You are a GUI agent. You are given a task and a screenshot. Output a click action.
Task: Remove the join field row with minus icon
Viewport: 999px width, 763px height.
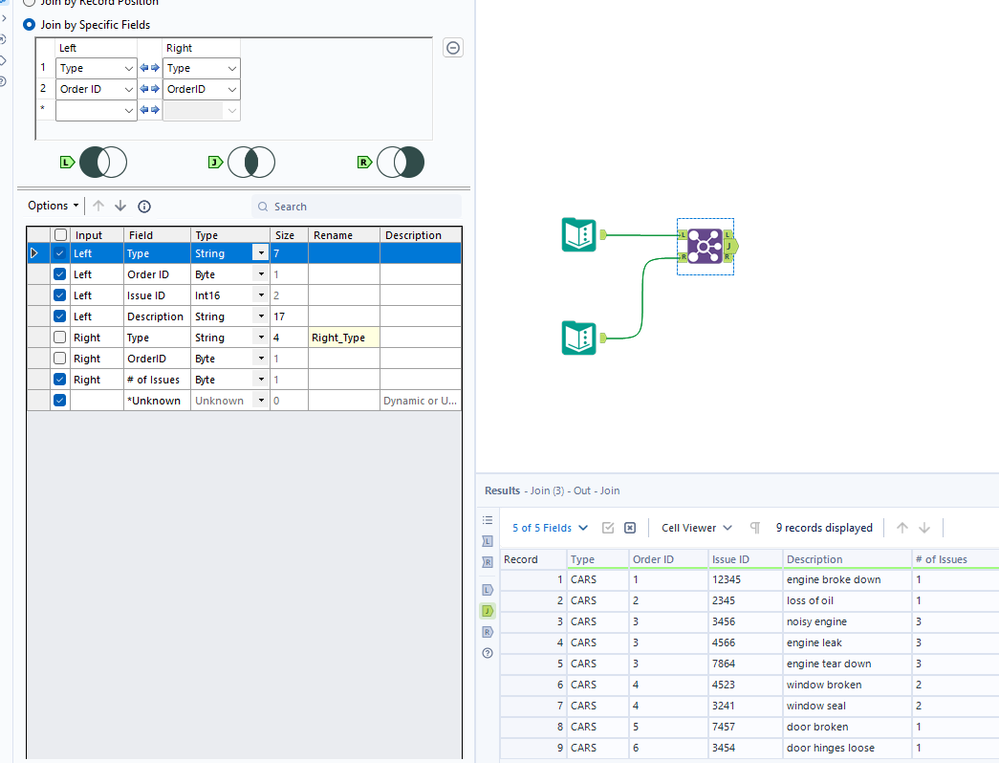(453, 48)
